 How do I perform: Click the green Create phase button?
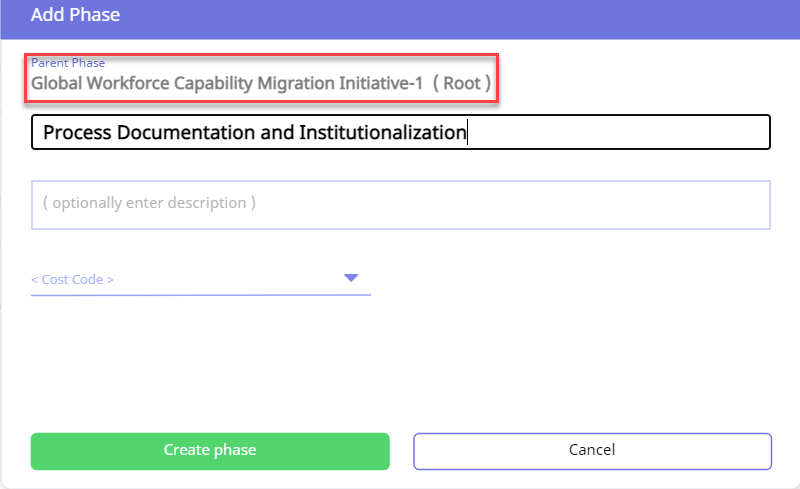[x=210, y=451]
